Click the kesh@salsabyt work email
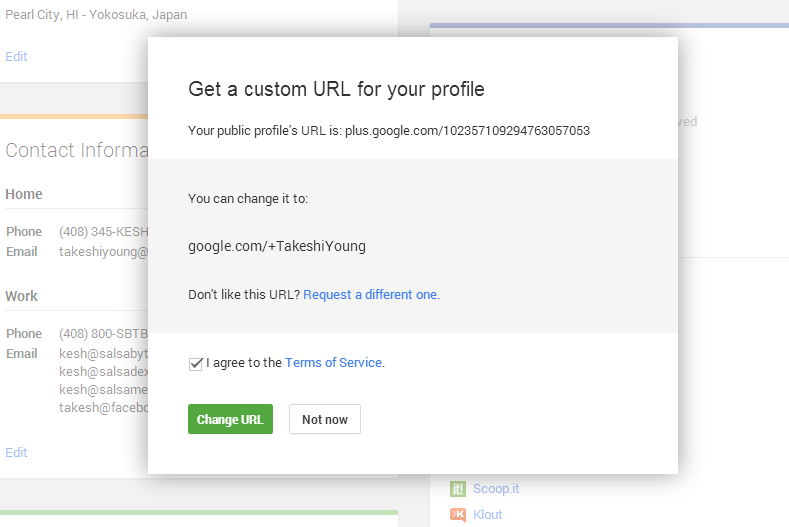Screen dimensions: 789x527 103,354
